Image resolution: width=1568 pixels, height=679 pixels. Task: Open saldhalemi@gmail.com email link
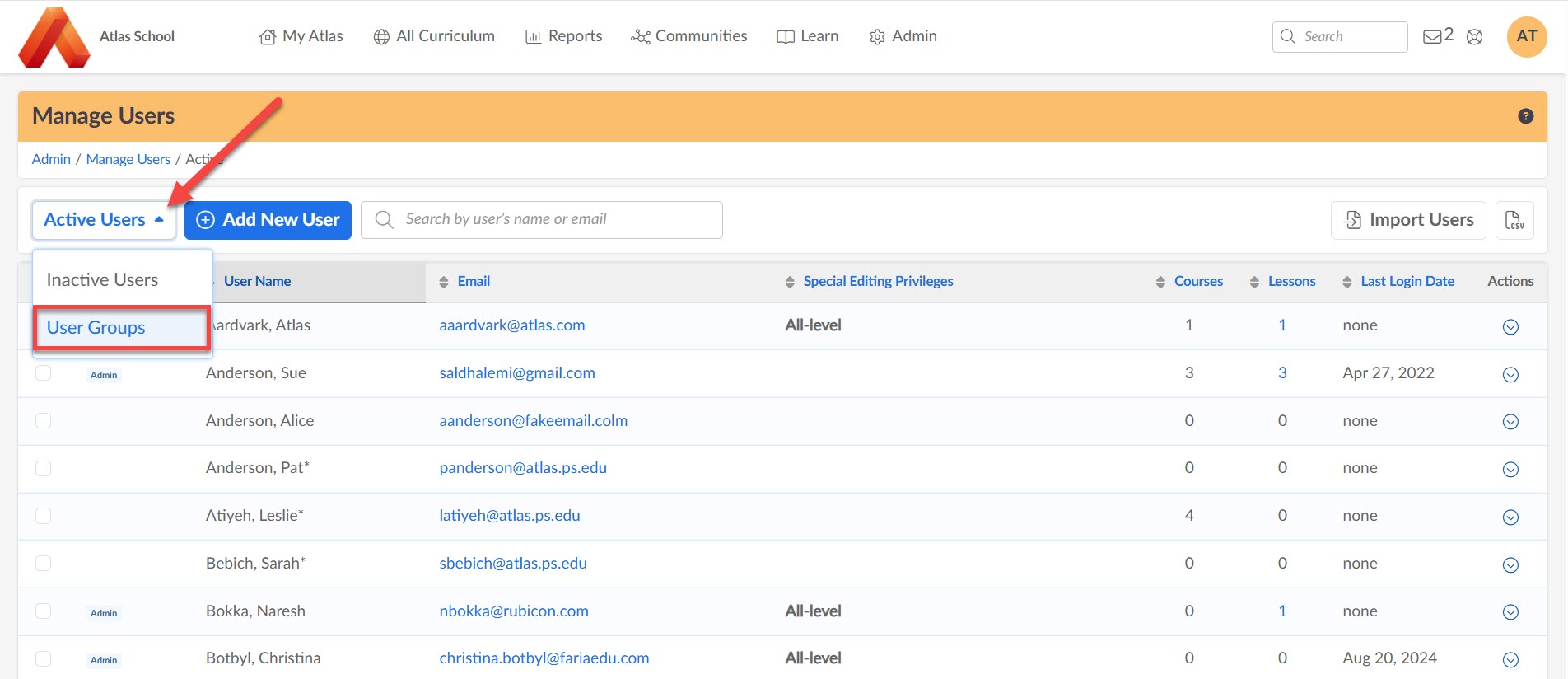pyautogui.click(x=517, y=373)
